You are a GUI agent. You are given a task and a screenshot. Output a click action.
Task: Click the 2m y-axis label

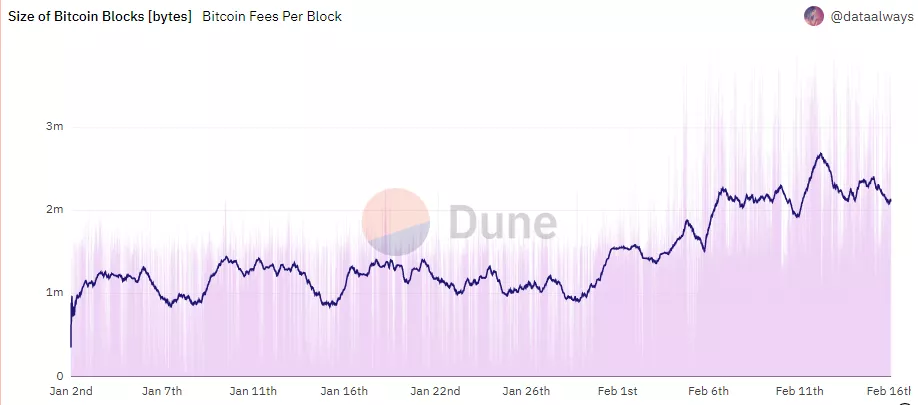pos(55,210)
